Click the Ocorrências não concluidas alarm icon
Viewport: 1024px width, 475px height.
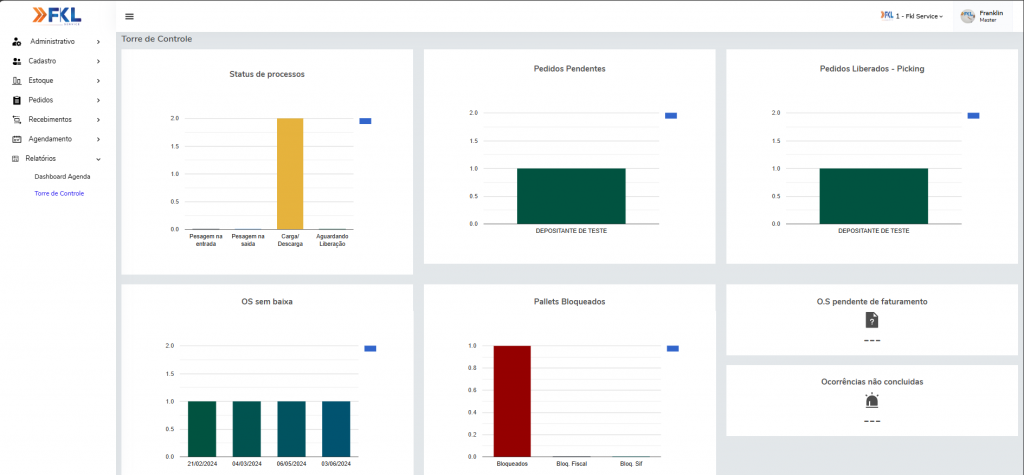[872, 401]
